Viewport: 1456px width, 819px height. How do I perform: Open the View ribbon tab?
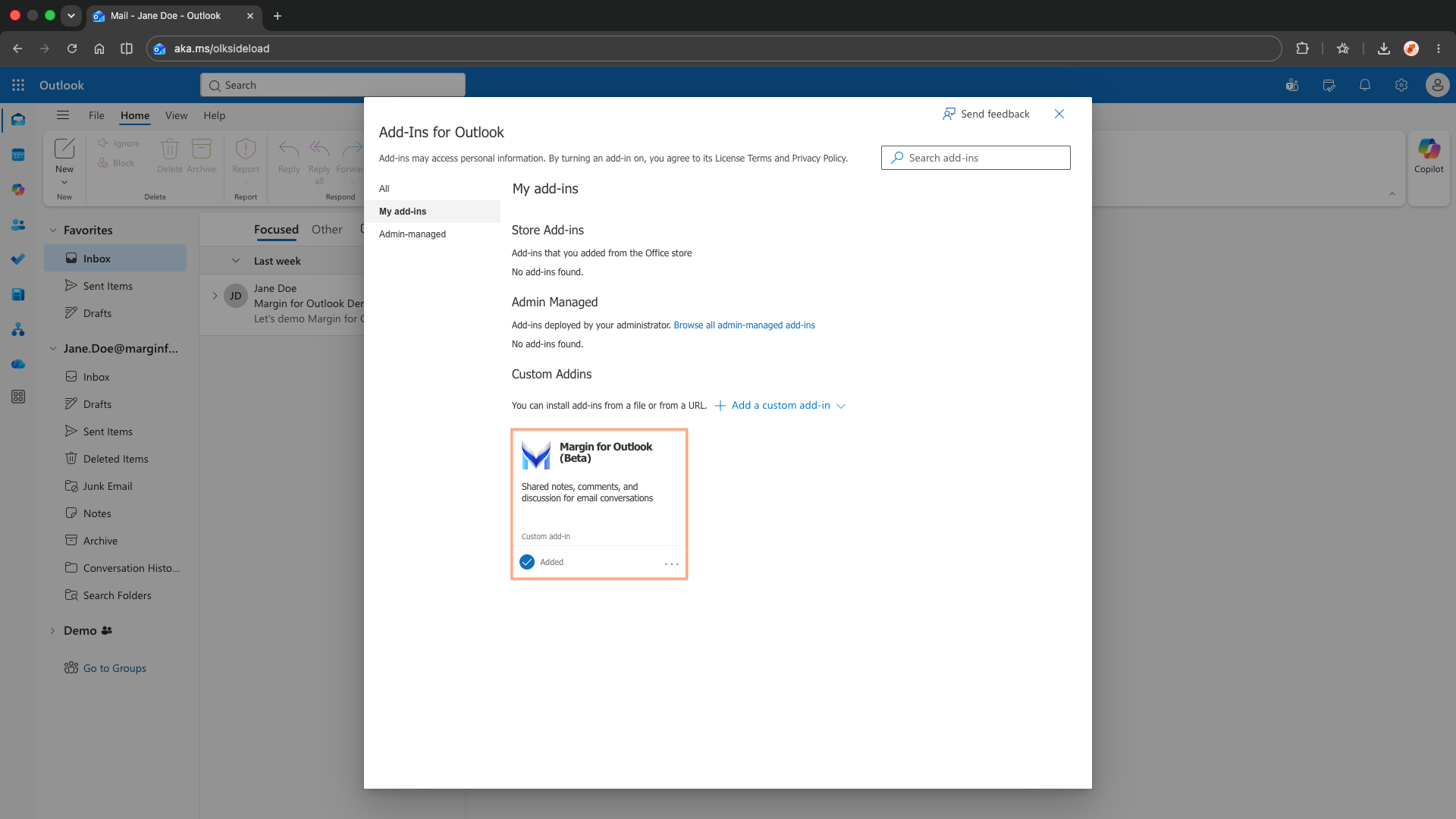(176, 115)
